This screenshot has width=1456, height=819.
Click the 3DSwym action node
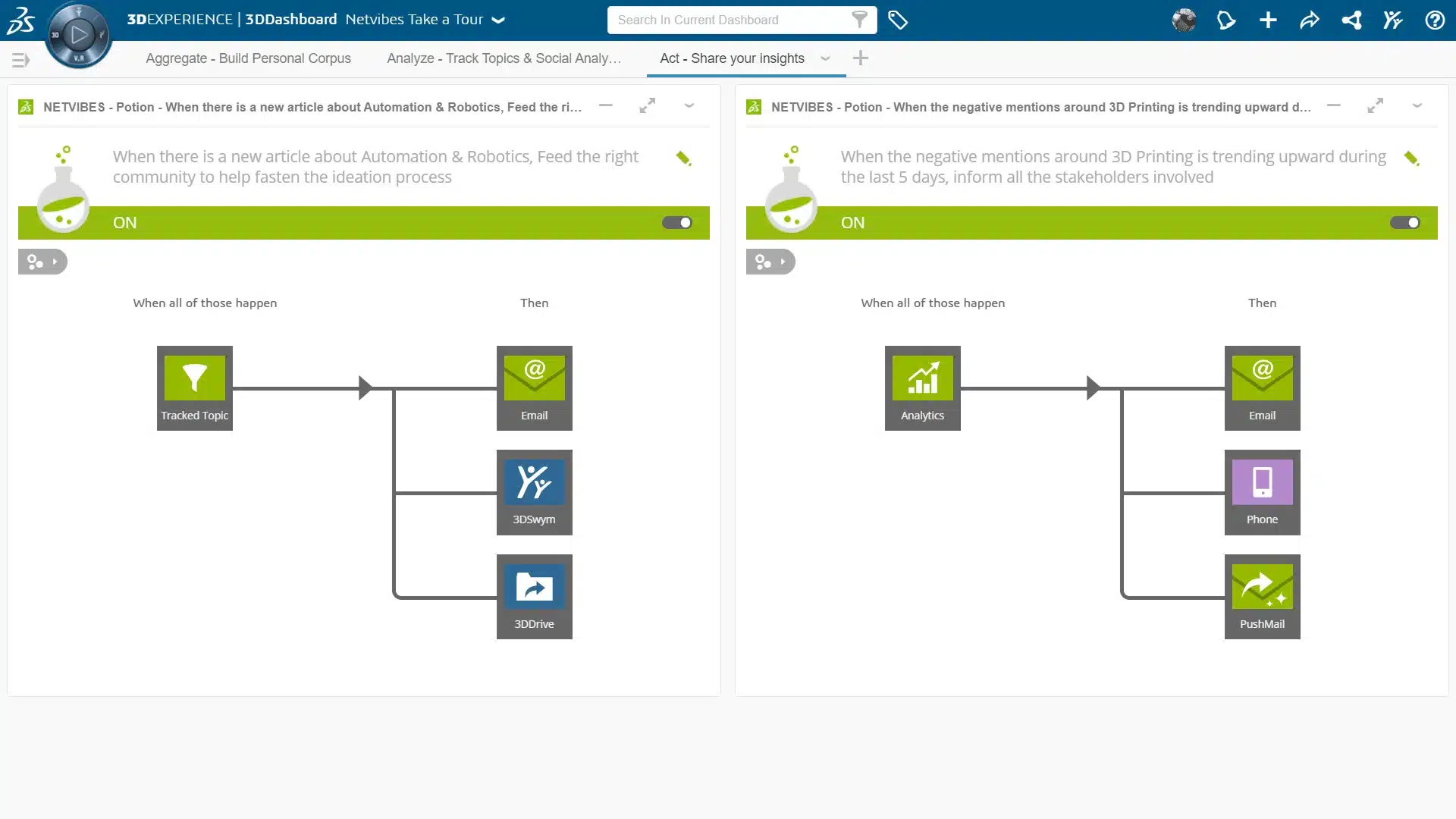(x=534, y=491)
